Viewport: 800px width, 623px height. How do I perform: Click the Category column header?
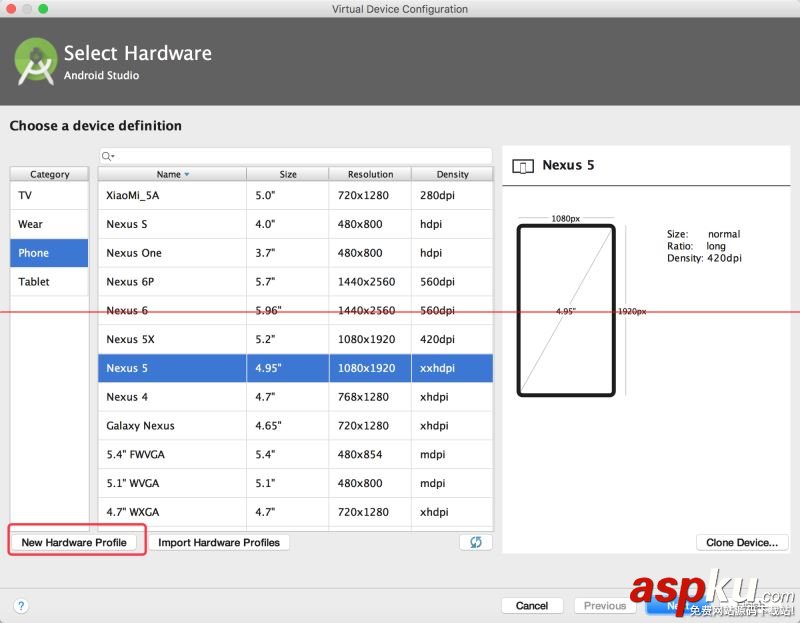(49, 174)
